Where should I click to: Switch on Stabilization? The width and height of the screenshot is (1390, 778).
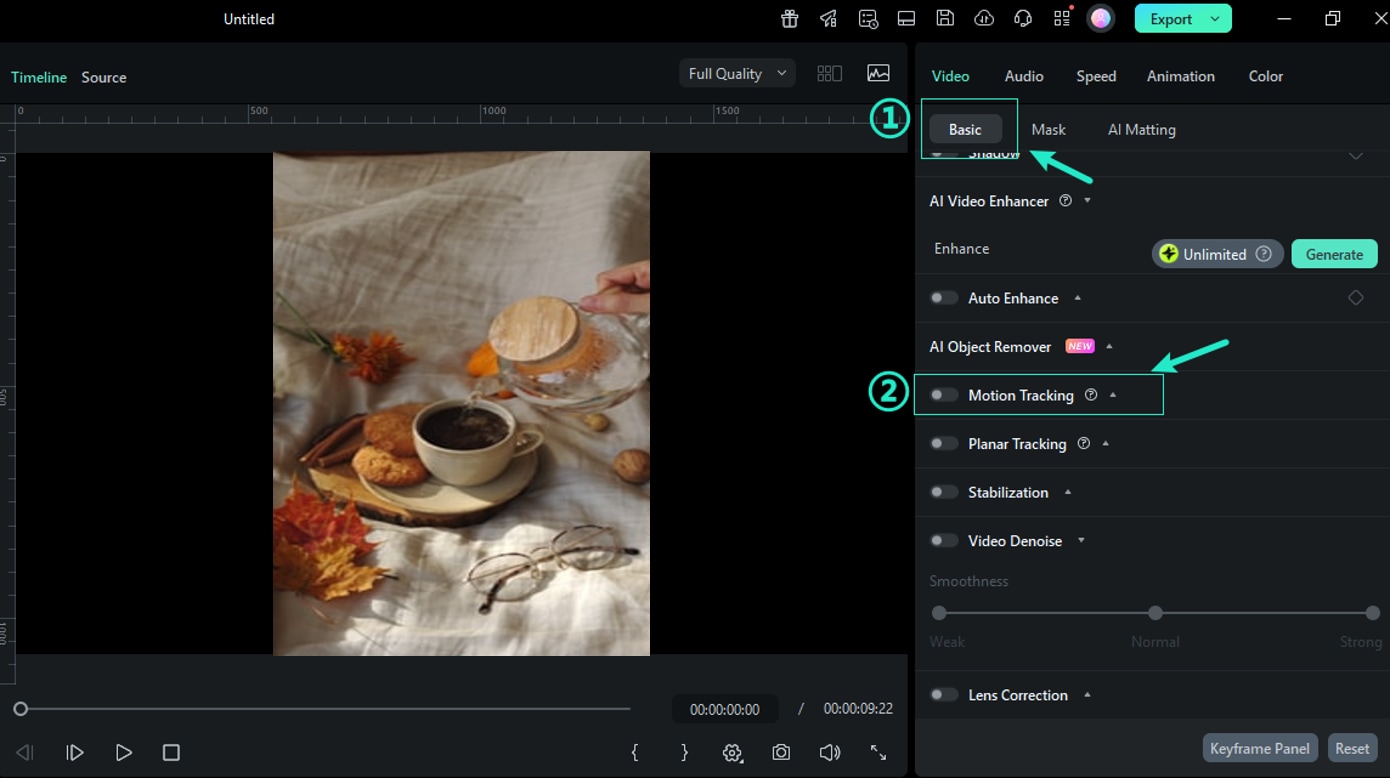pyautogui.click(x=944, y=492)
